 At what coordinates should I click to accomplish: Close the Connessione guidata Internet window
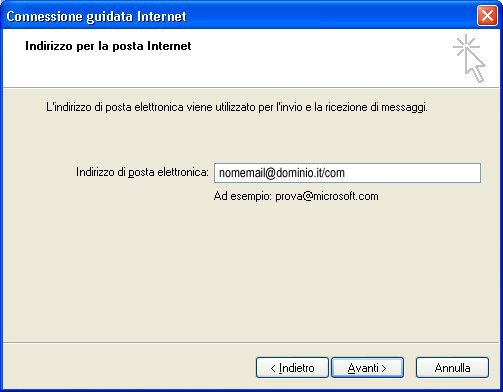coord(487,16)
